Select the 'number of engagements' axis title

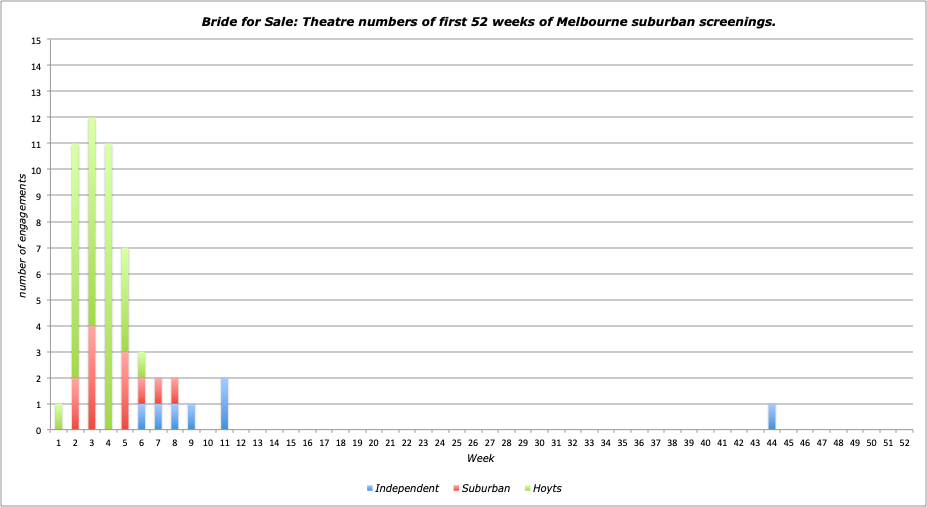pos(21,235)
